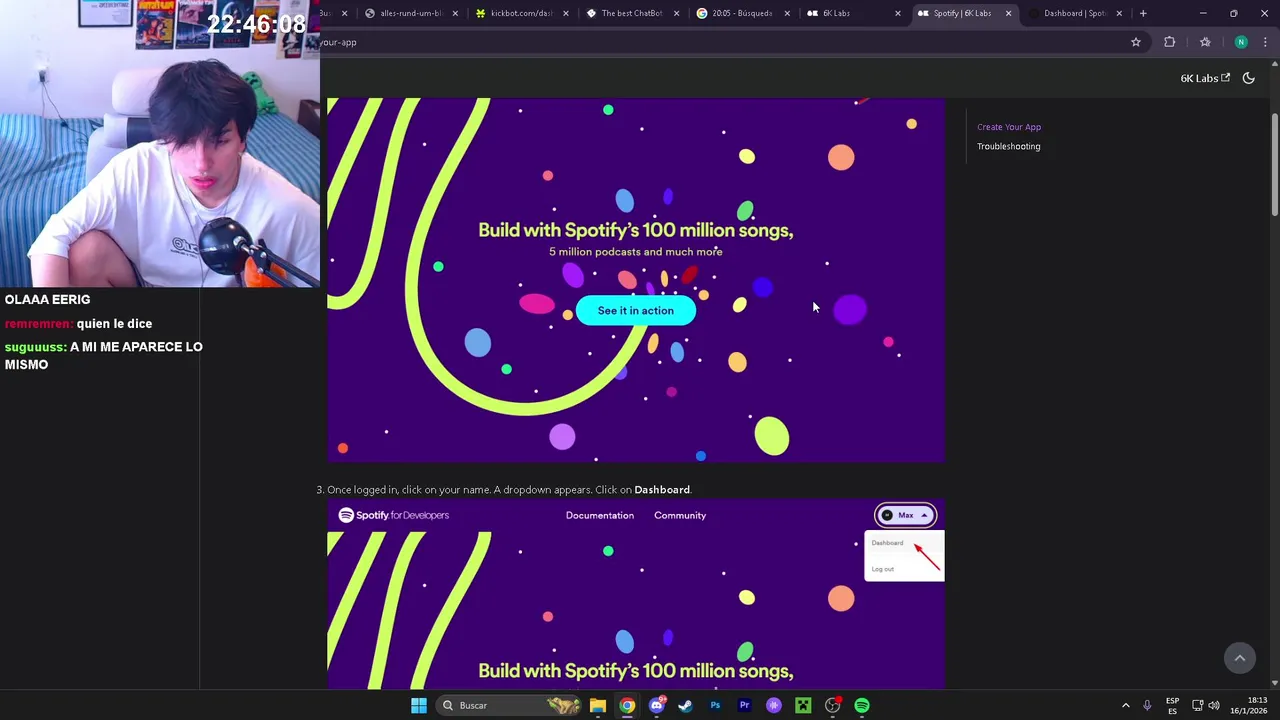The height and width of the screenshot is (720, 1280).
Task: Open the 6K Labs external link
Action: (x=1205, y=78)
